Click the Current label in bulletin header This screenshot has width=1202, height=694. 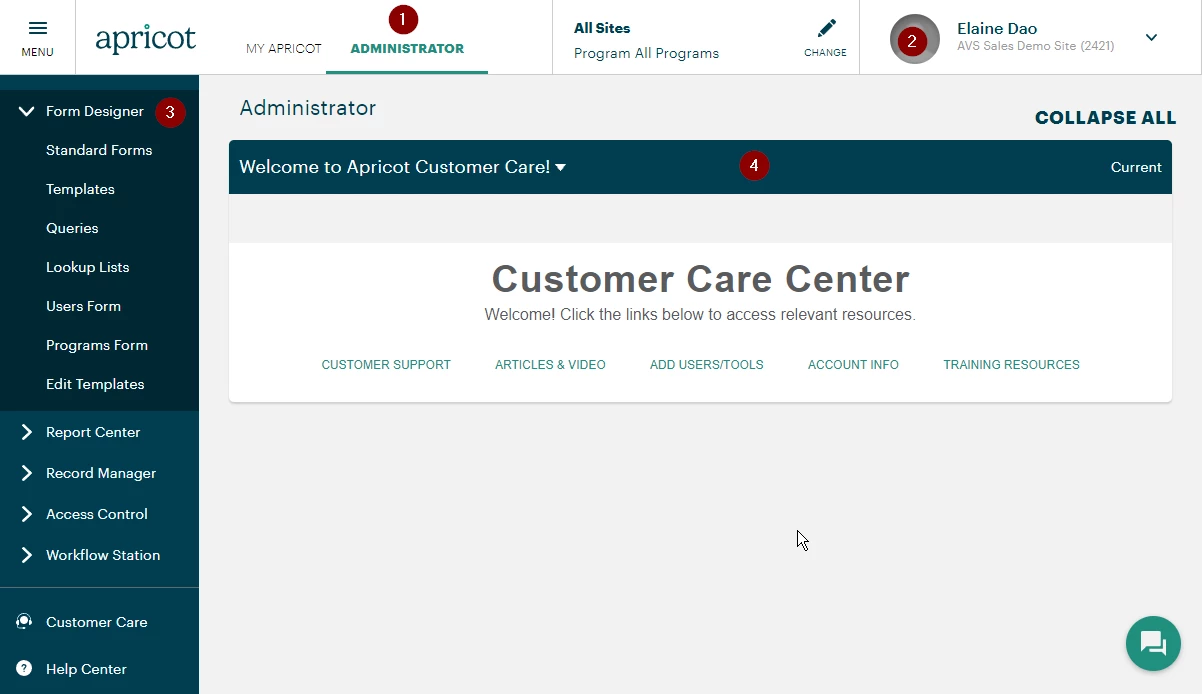pyautogui.click(x=1136, y=167)
